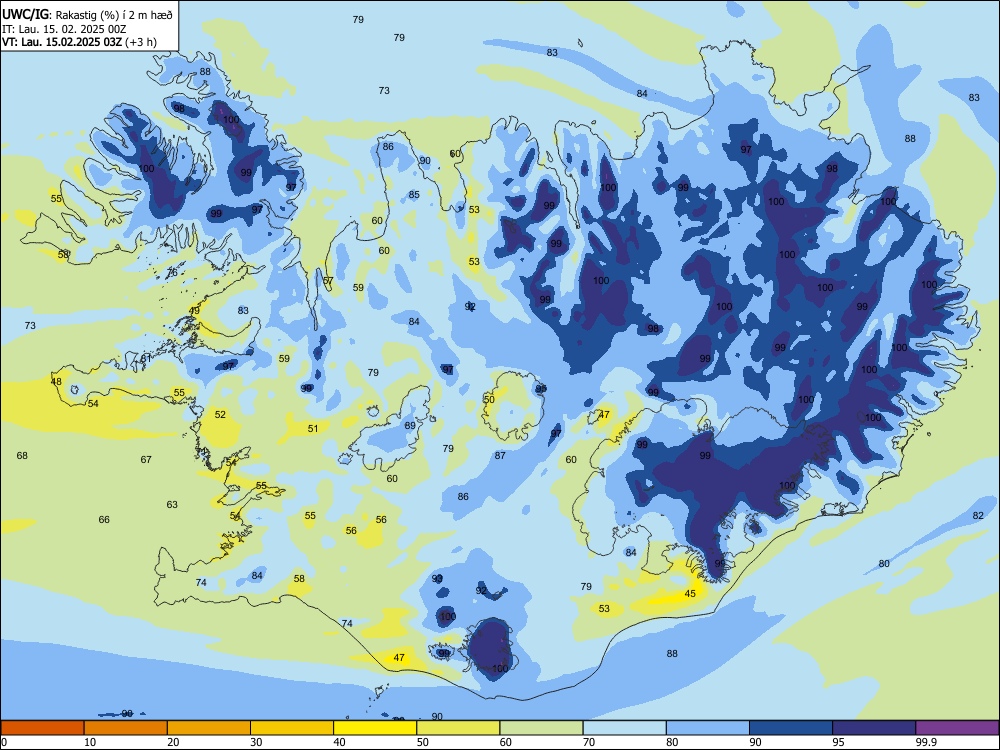Click the legend tick label '40'
Viewport: 1000px width, 750px height.
pos(340,742)
